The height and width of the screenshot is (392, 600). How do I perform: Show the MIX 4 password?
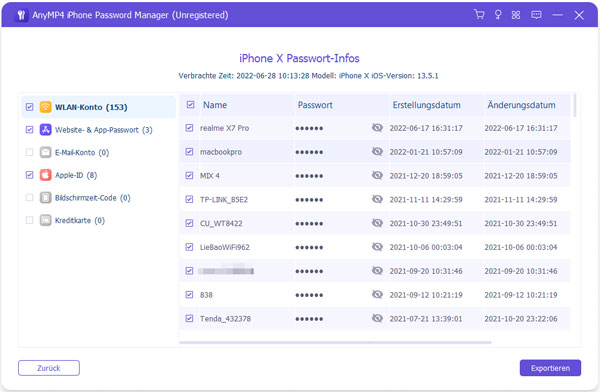pyautogui.click(x=377, y=175)
